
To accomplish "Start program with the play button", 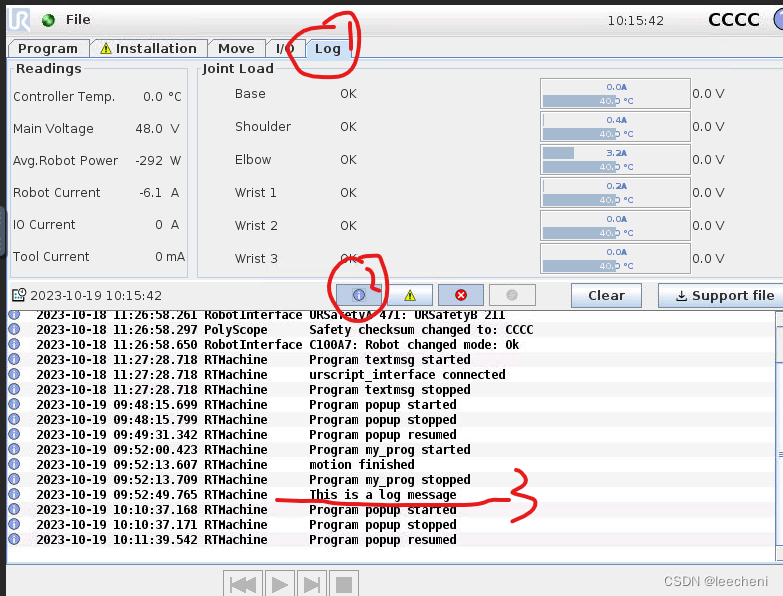I will click(280, 584).
